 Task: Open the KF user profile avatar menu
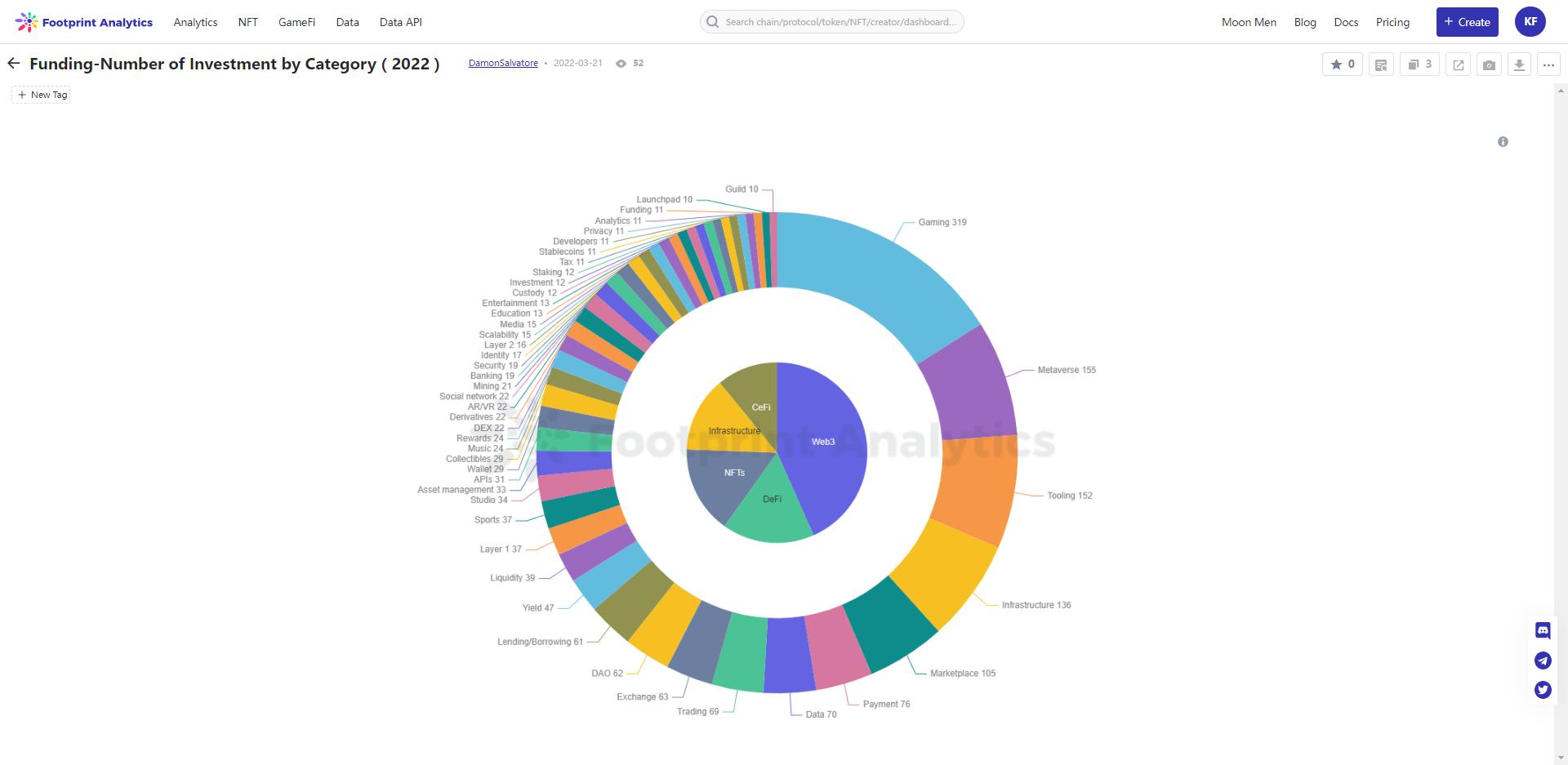coord(1530,22)
